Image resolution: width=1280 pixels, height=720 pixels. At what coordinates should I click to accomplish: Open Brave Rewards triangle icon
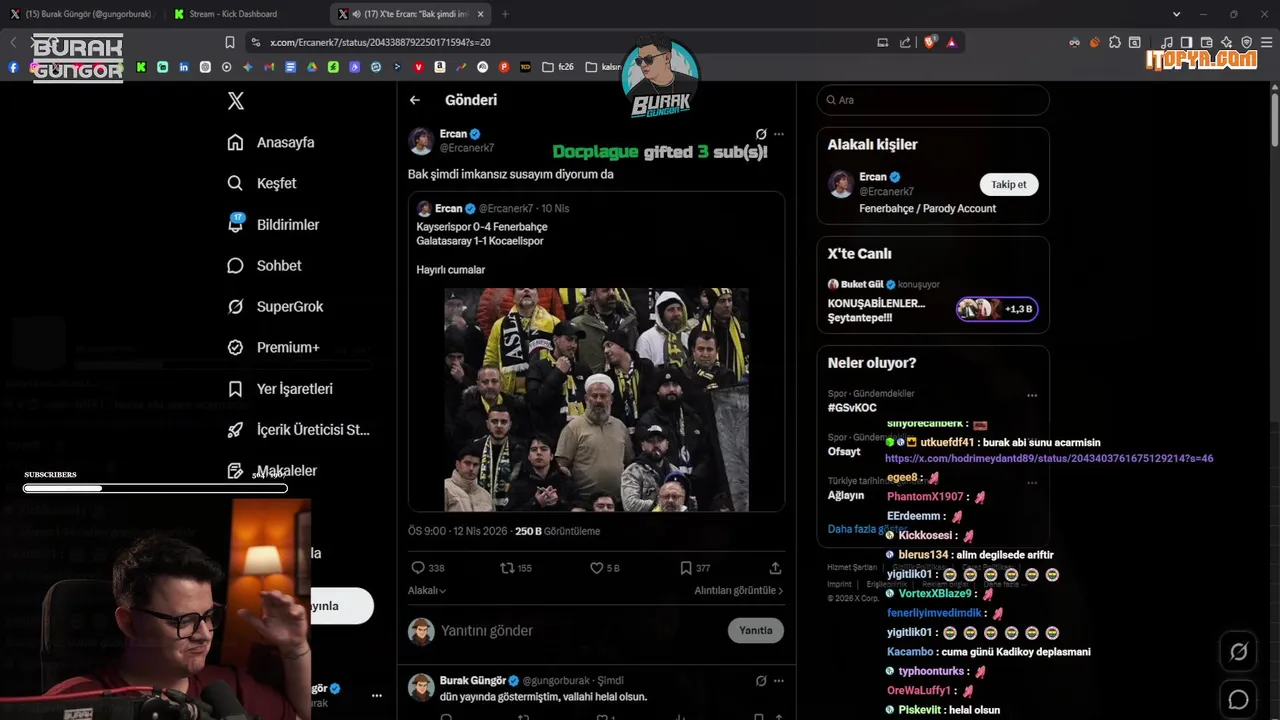point(951,42)
